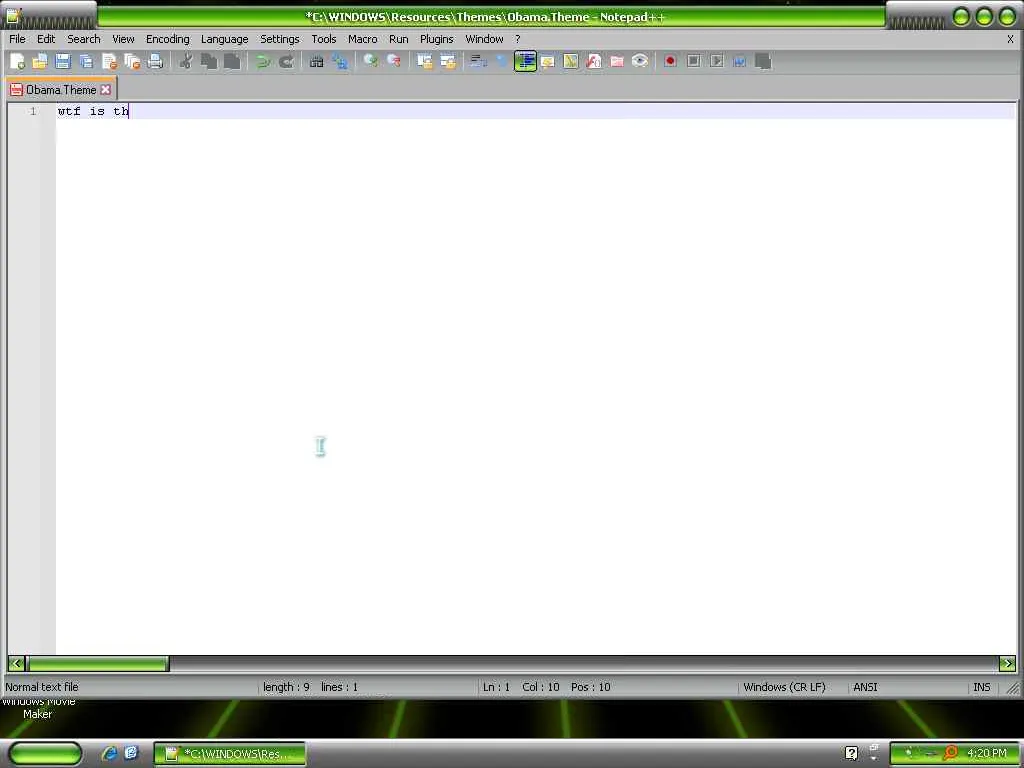1024x768 pixels.
Task: Click the Close All toolbar icon
Action: [x=133, y=61]
